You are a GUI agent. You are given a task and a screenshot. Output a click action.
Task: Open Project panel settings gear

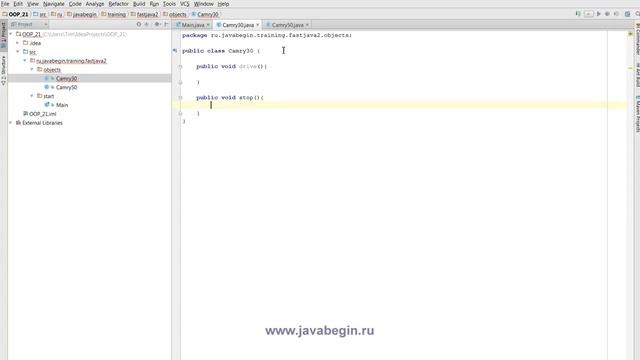pyautogui.click(x=157, y=24)
